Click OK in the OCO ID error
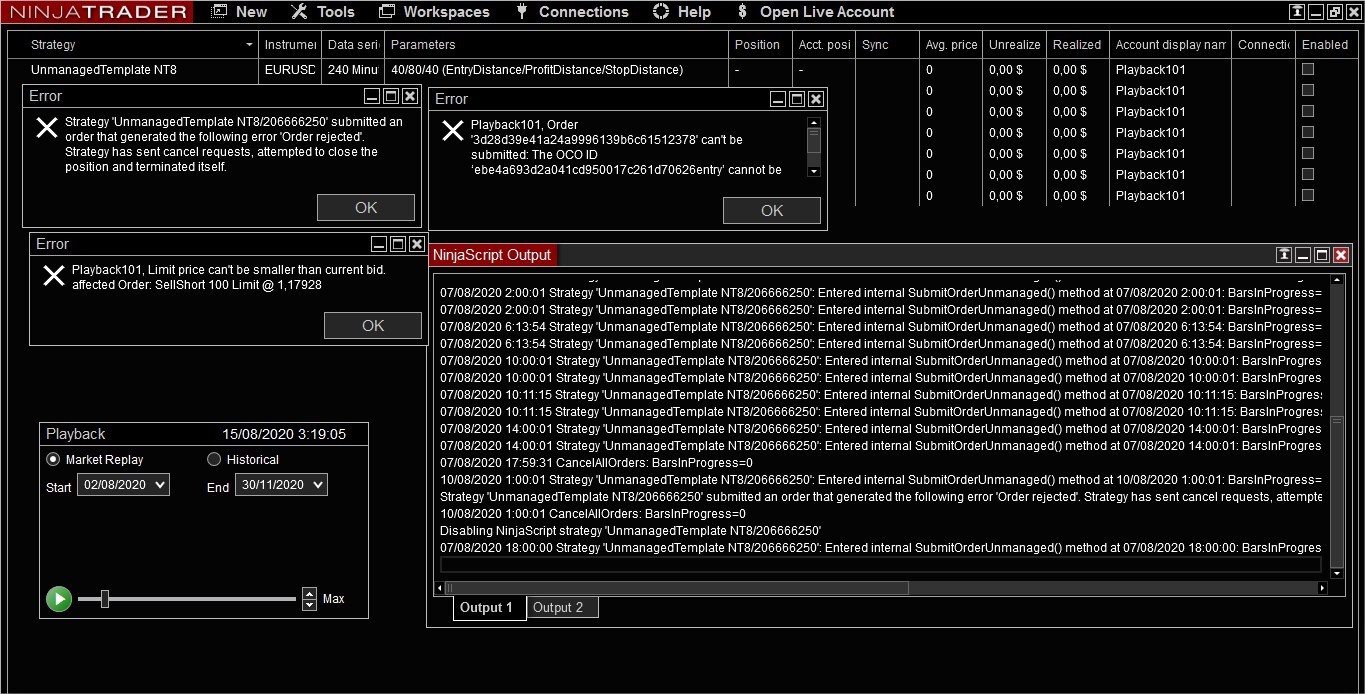Viewport: 1365px width, 694px height. [x=772, y=210]
